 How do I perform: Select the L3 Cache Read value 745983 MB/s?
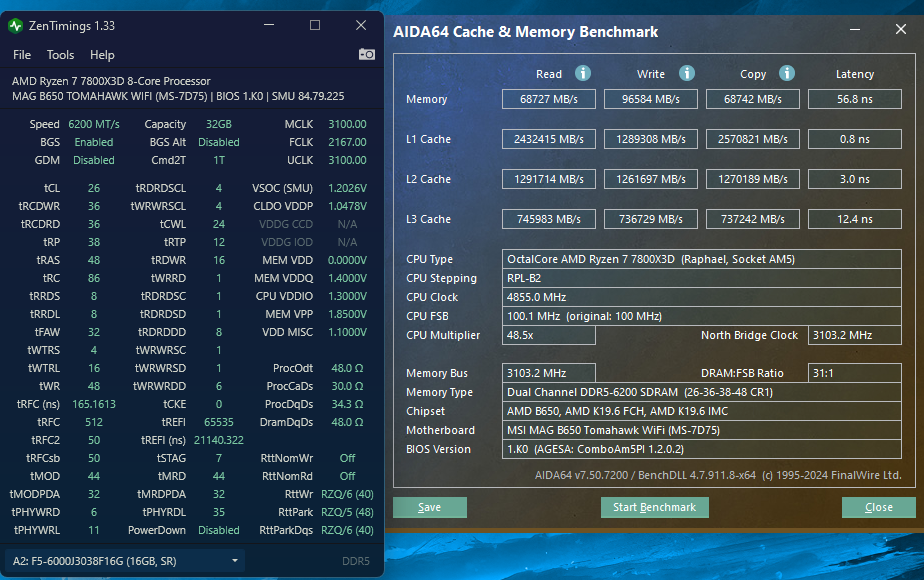[x=549, y=219]
